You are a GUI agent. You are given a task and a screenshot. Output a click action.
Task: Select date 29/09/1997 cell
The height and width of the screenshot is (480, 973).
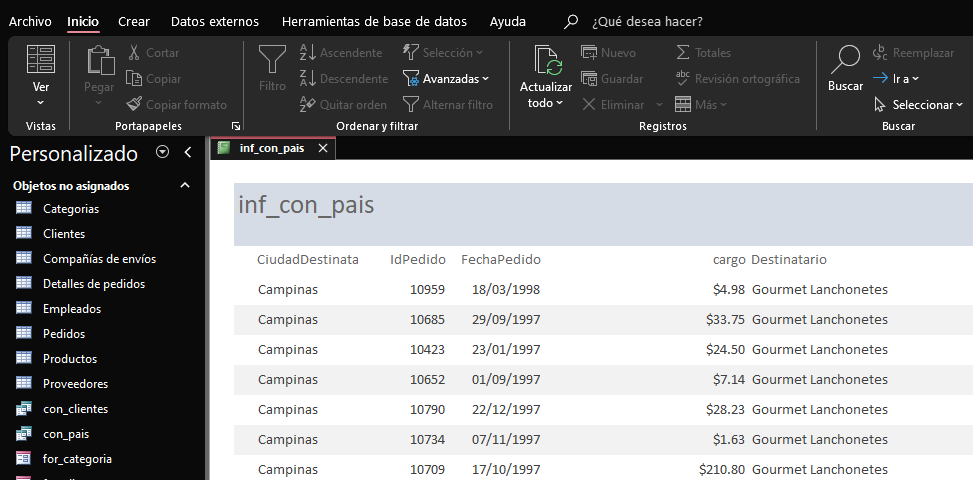click(506, 320)
